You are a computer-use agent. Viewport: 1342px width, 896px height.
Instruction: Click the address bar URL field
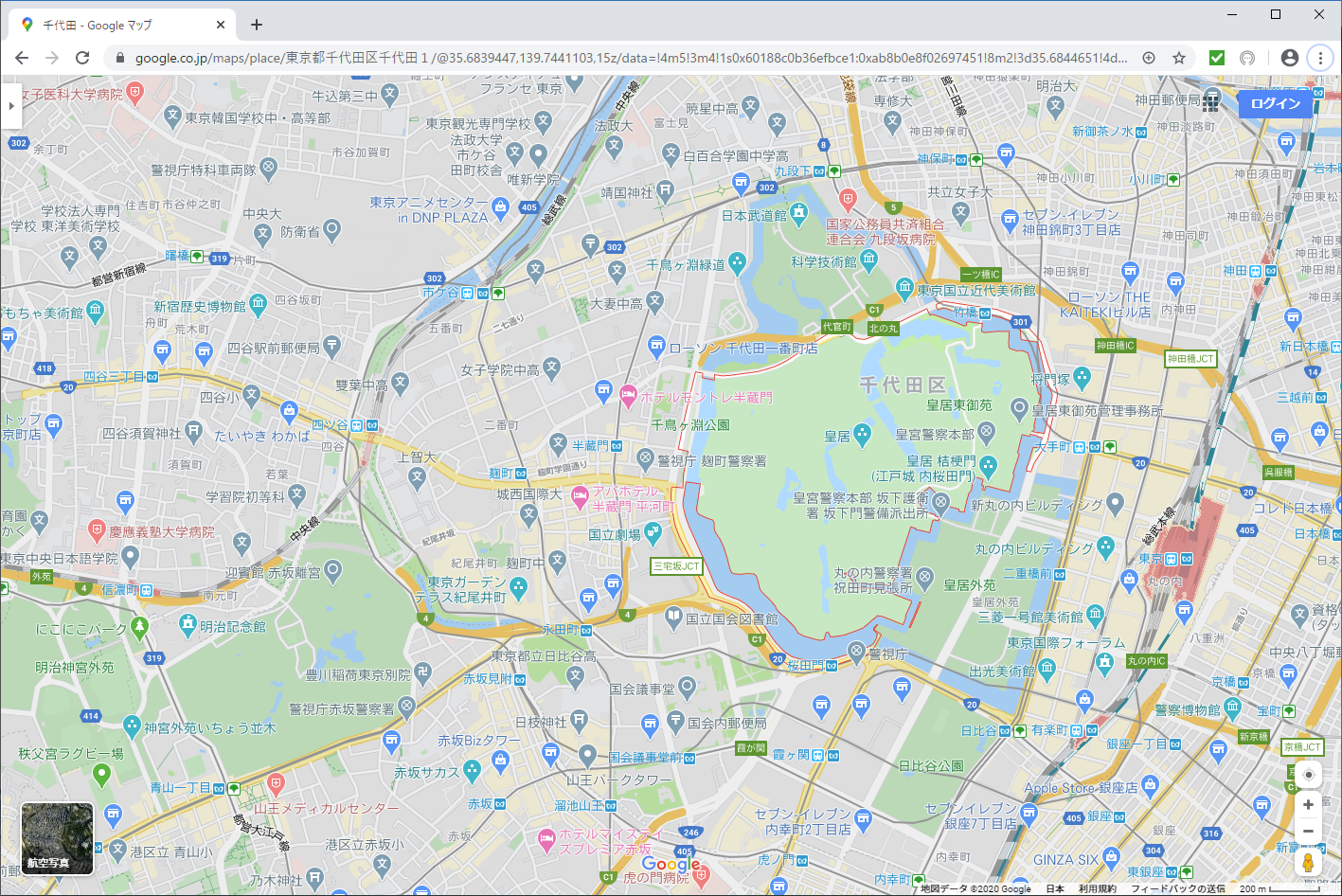pyautogui.click(x=631, y=58)
